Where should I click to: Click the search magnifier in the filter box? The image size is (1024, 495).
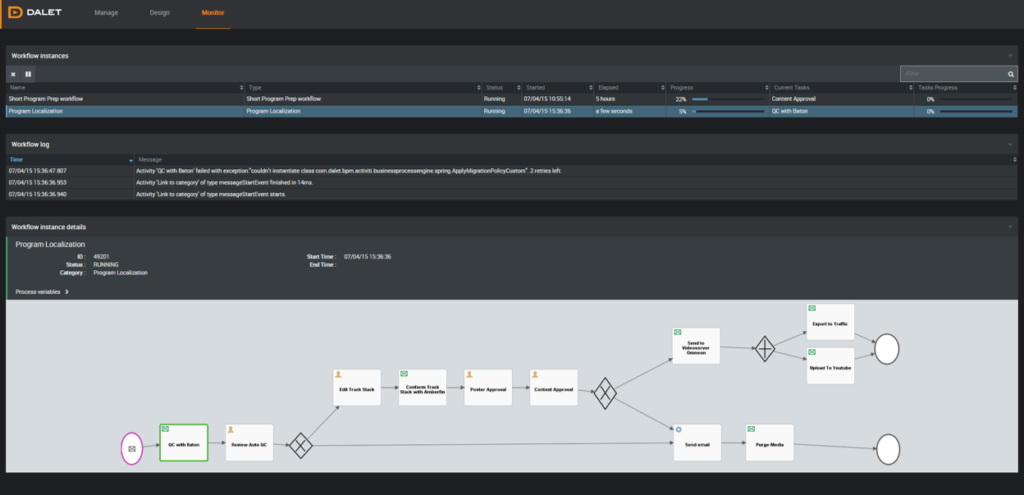1010,74
